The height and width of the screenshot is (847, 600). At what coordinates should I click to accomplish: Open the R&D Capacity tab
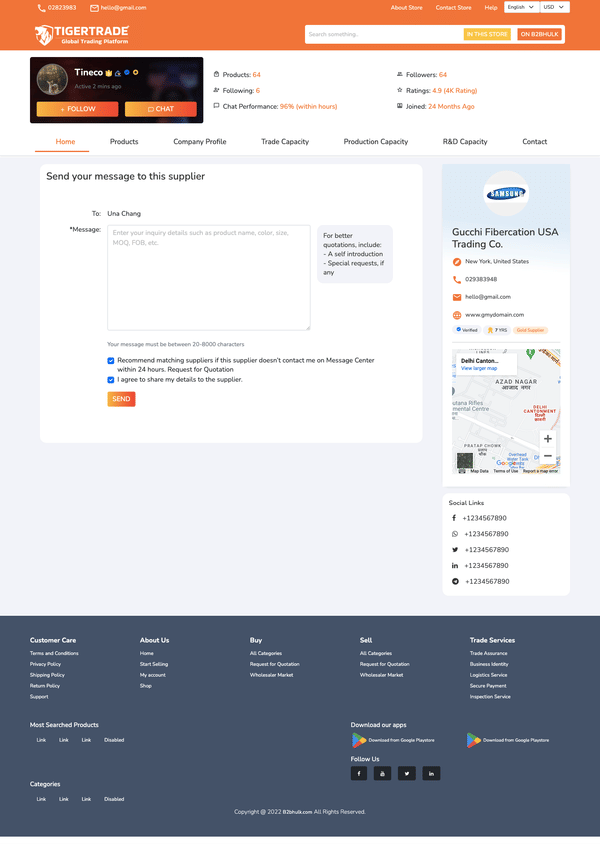coord(465,142)
